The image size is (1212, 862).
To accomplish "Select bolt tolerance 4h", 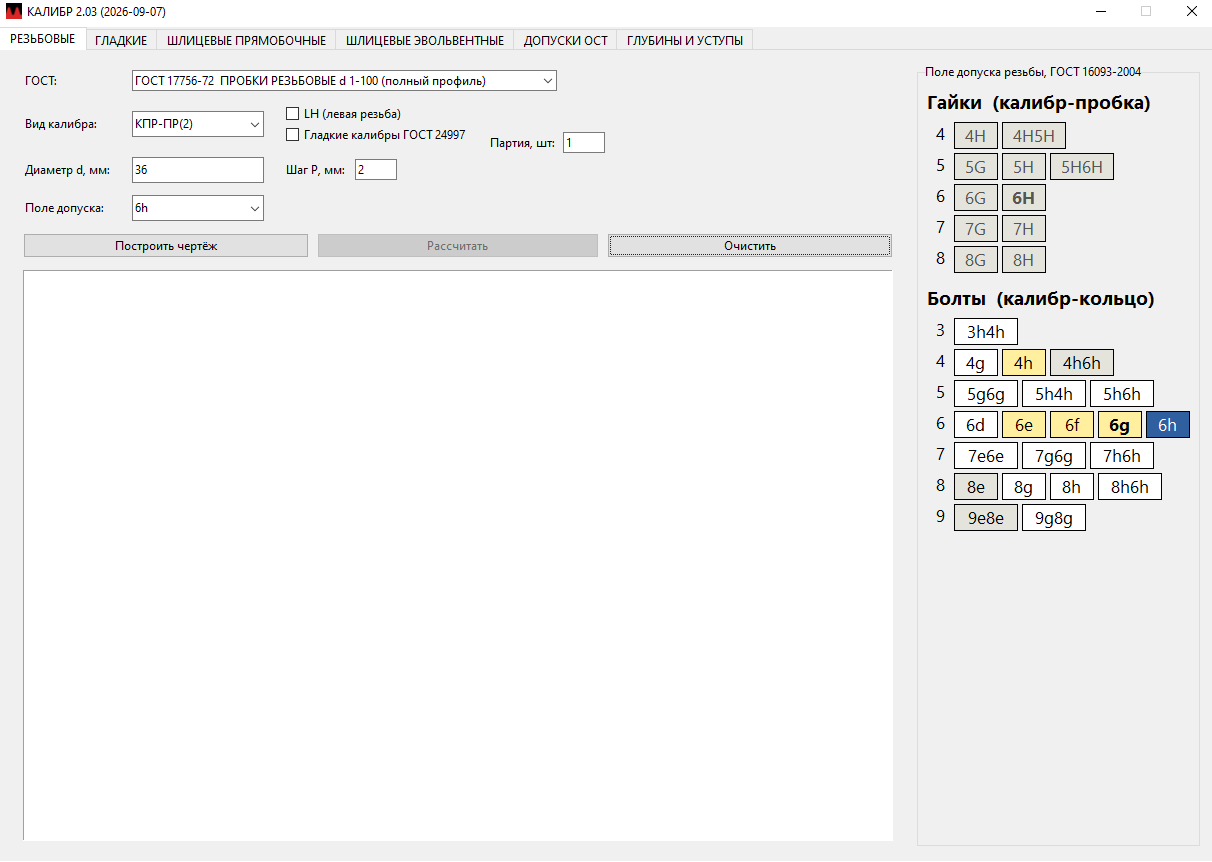I will coord(1024,363).
